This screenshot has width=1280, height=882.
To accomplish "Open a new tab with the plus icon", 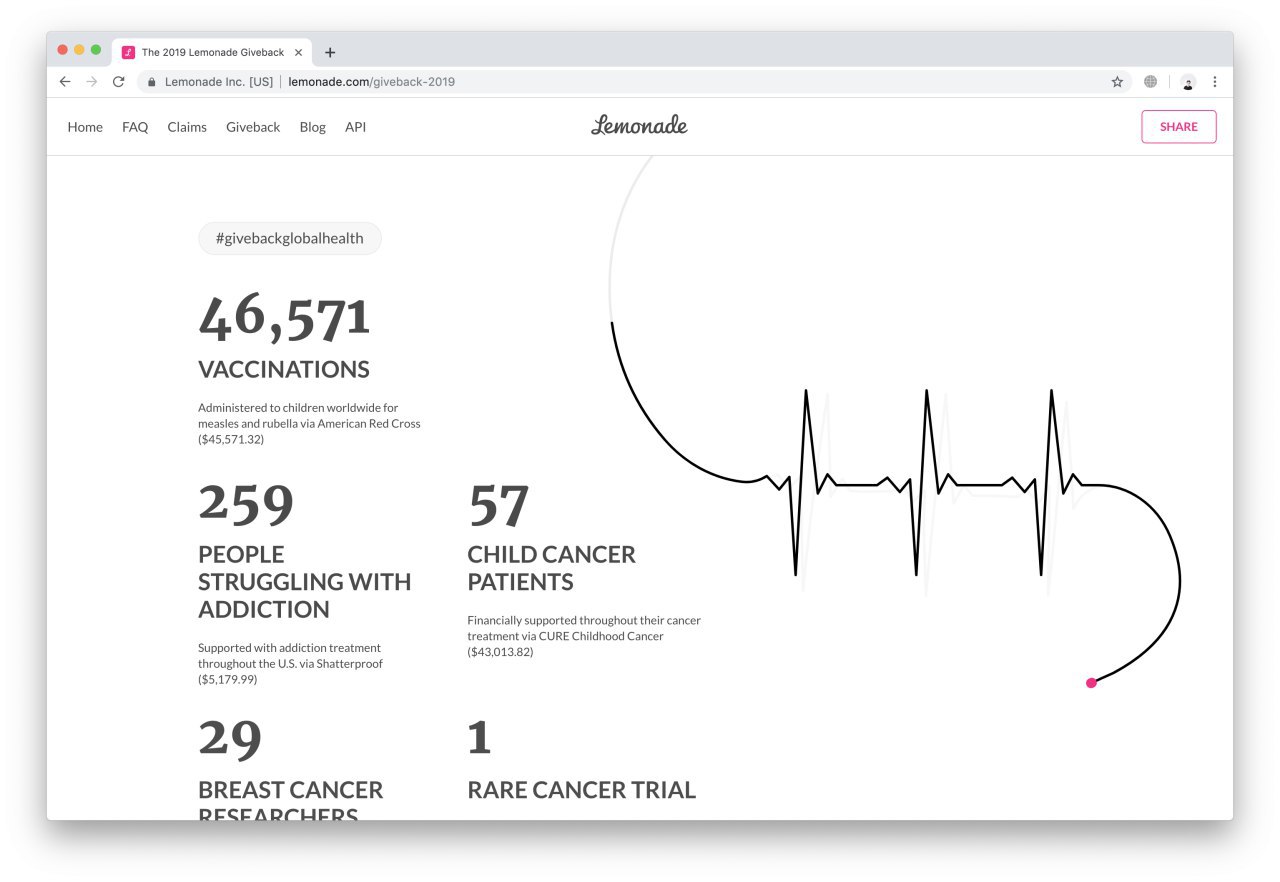I will coord(330,52).
